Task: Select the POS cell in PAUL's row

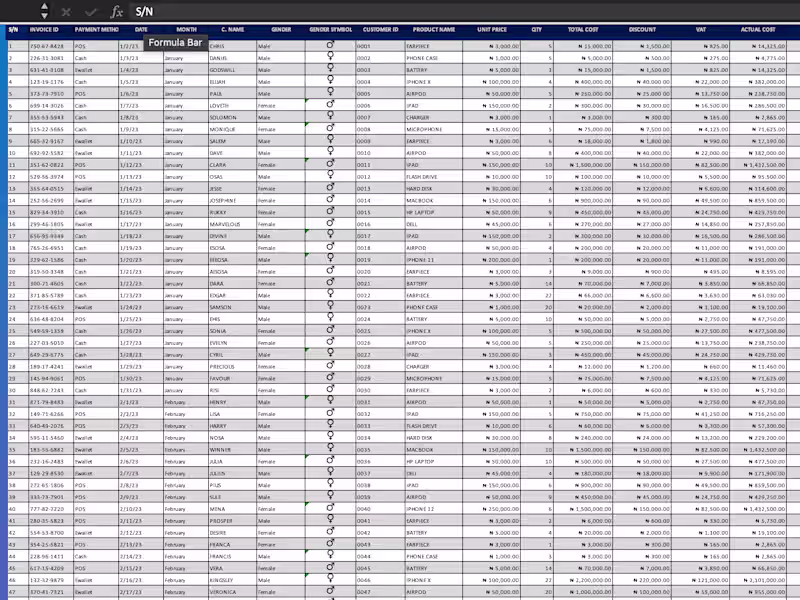Action: [96, 93]
